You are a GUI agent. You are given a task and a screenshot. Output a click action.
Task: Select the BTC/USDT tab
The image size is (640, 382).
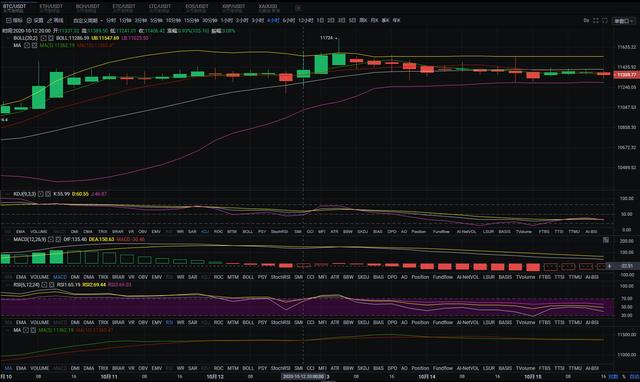coord(14,8)
